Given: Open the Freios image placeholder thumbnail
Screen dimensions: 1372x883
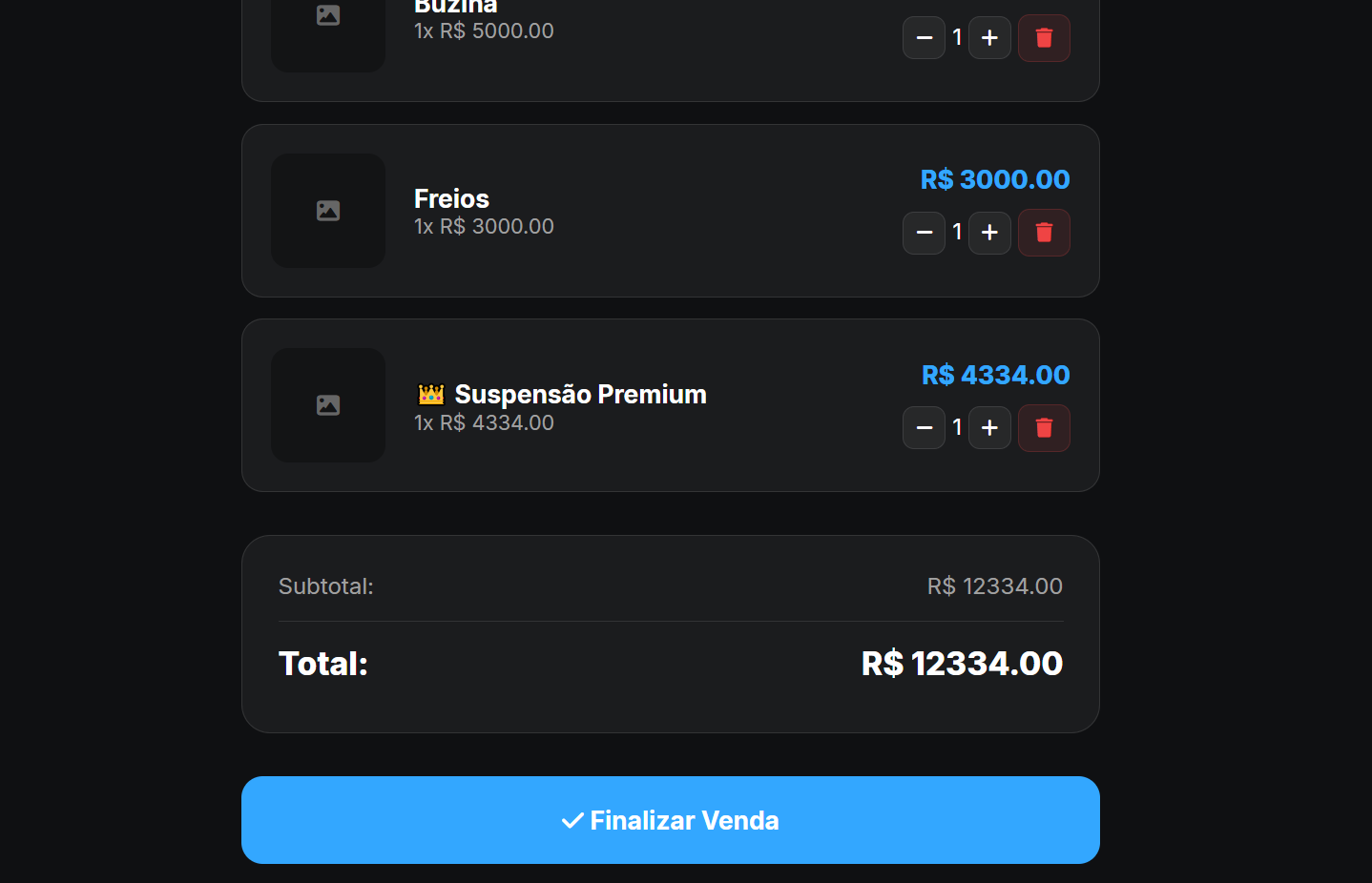Looking at the screenshot, I should coord(328,211).
